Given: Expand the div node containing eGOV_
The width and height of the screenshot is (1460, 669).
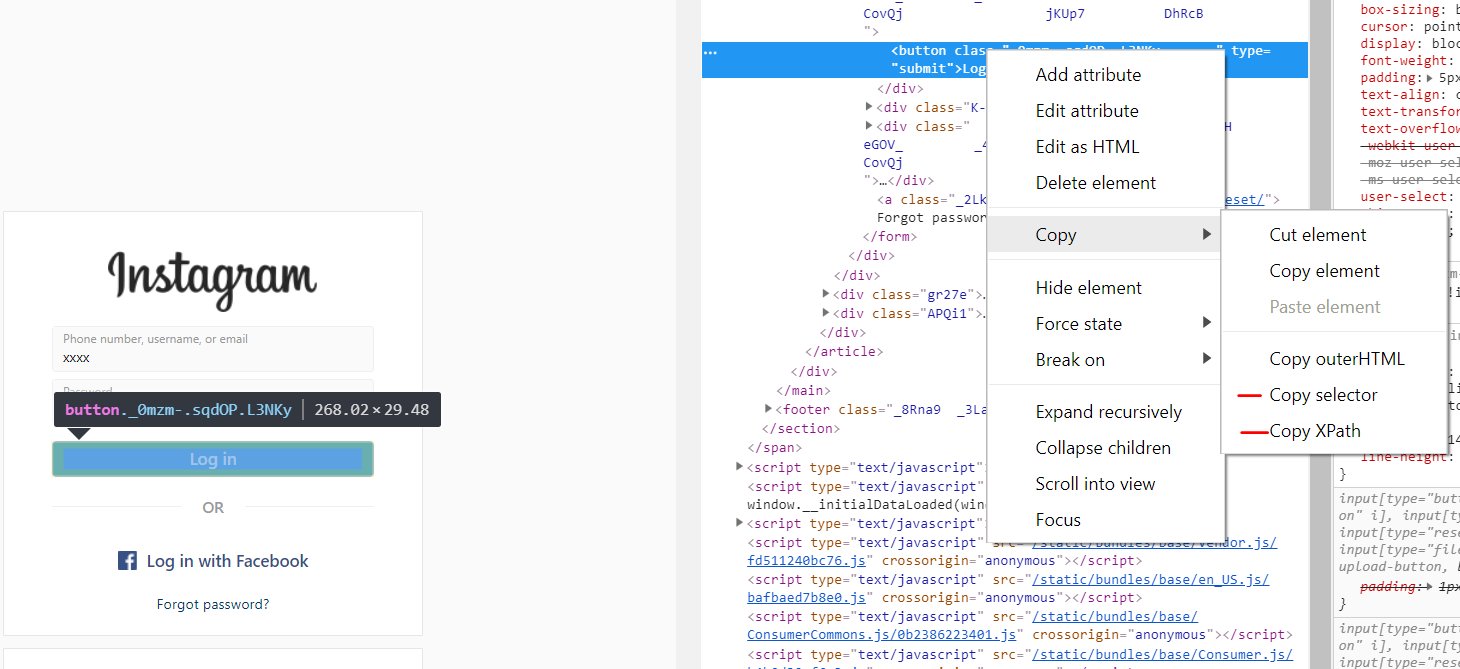Looking at the screenshot, I should [869, 126].
